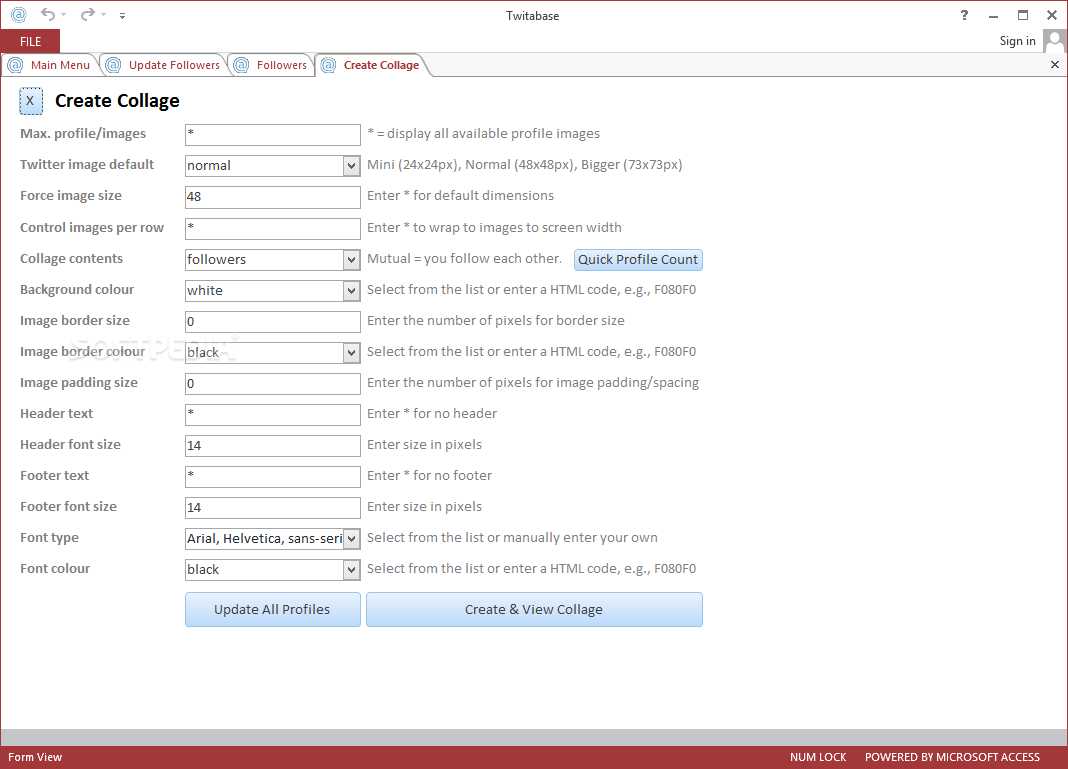
Task: Expand the Collage contents dropdown
Action: [x=351, y=260]
